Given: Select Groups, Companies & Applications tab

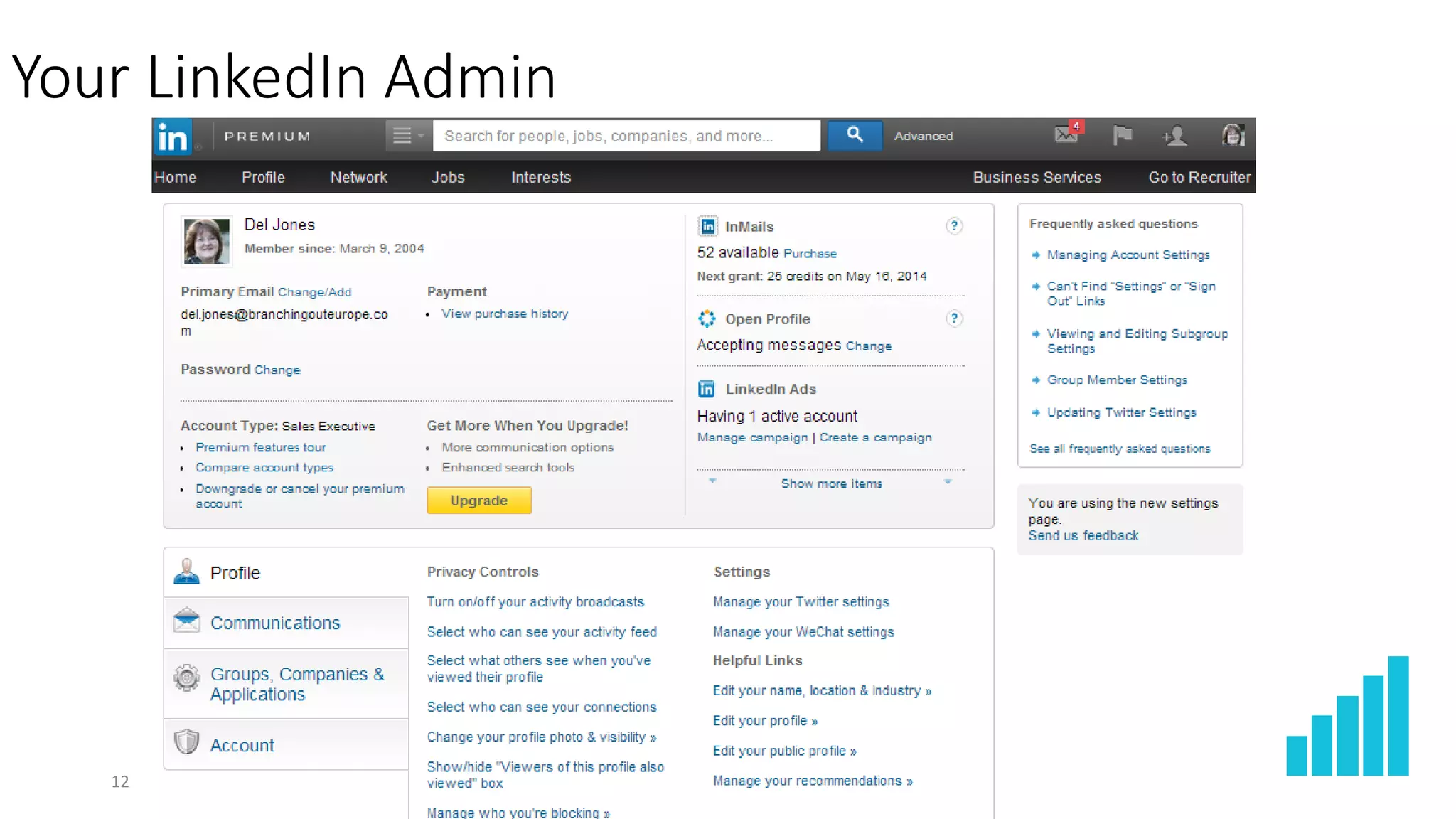Looking at the screenshot, I should pyautogui.click(x=287, y=684).
